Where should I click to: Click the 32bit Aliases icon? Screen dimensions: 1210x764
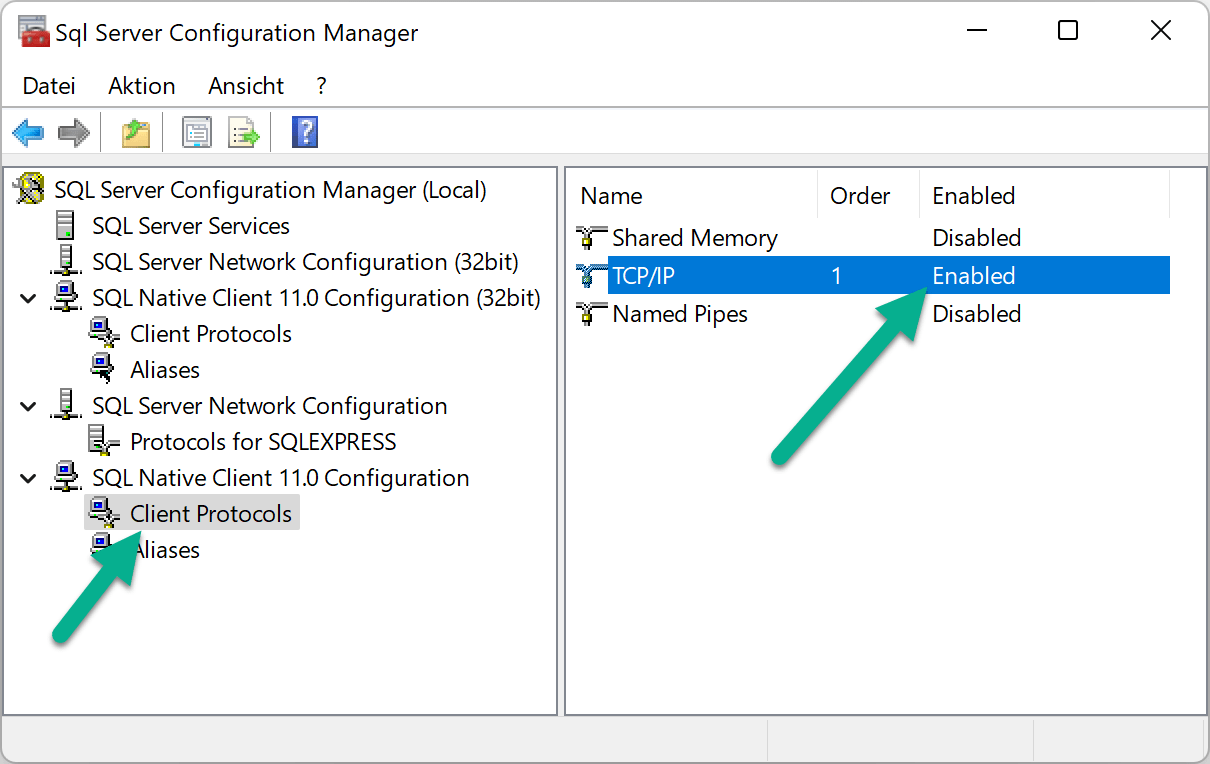[x=104, y=369]
